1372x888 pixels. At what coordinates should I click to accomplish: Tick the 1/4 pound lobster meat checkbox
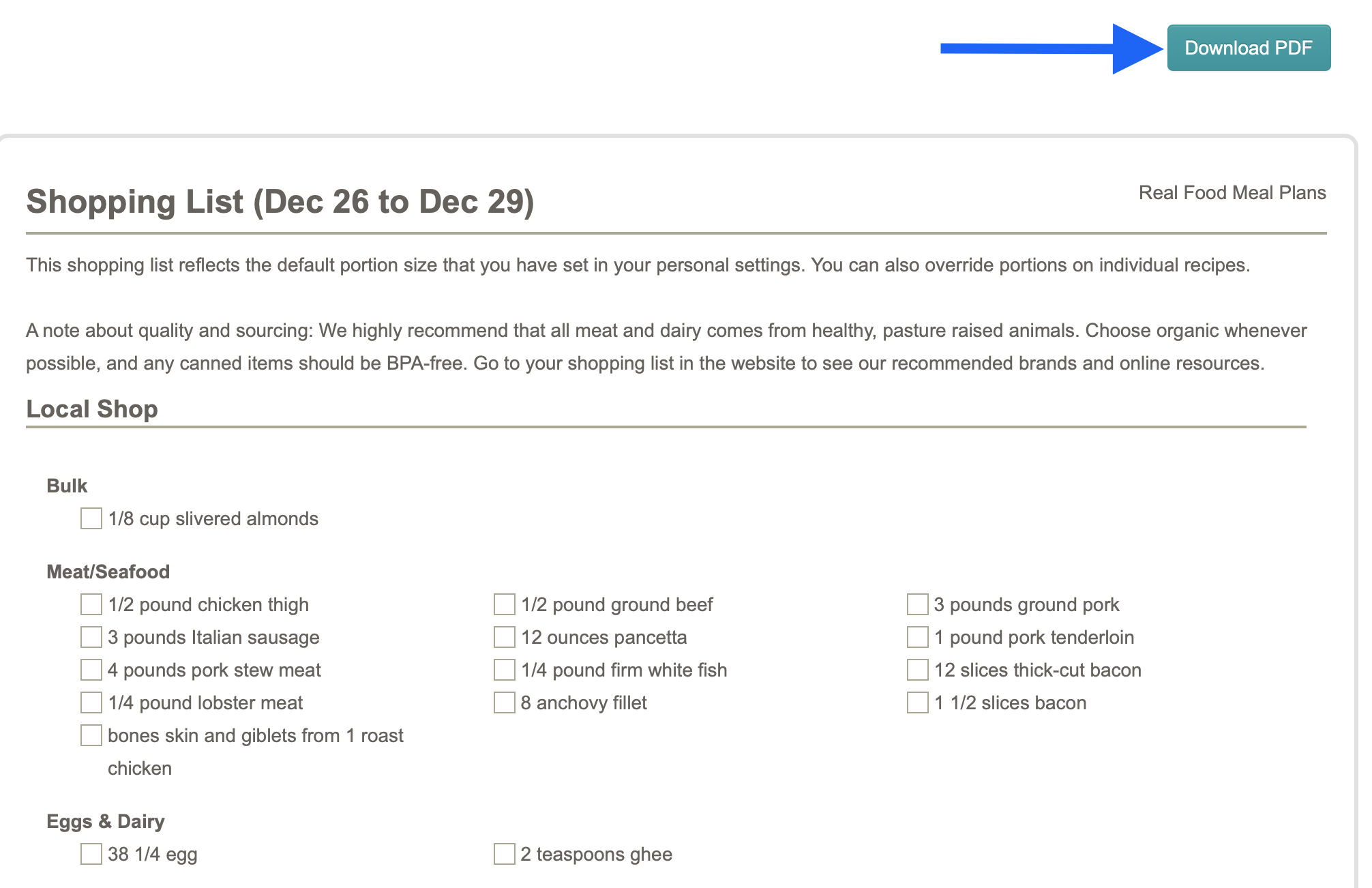tap(91, 702)
